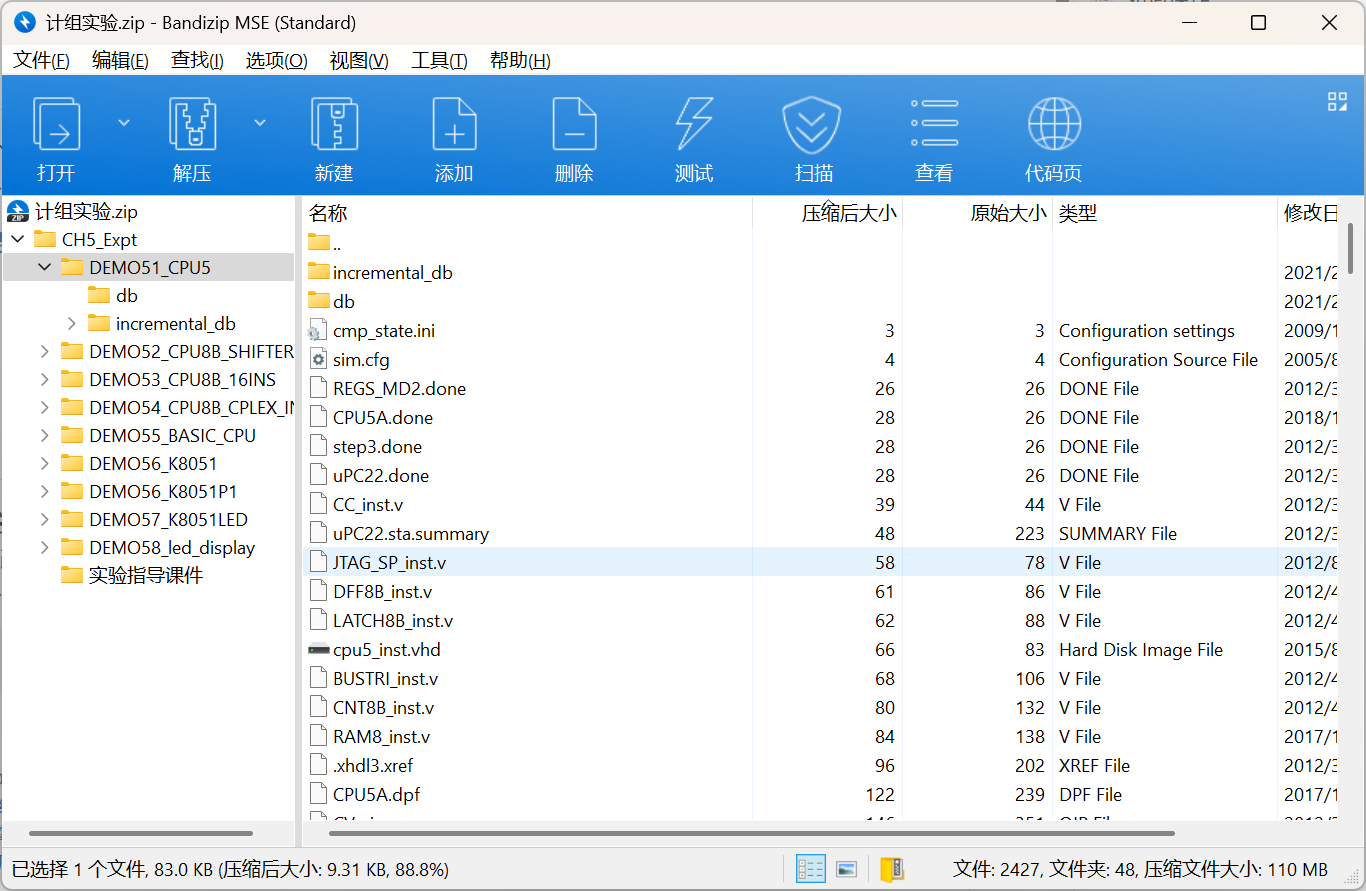Select the cpu5_inst.vhd file

pos(386,650)
